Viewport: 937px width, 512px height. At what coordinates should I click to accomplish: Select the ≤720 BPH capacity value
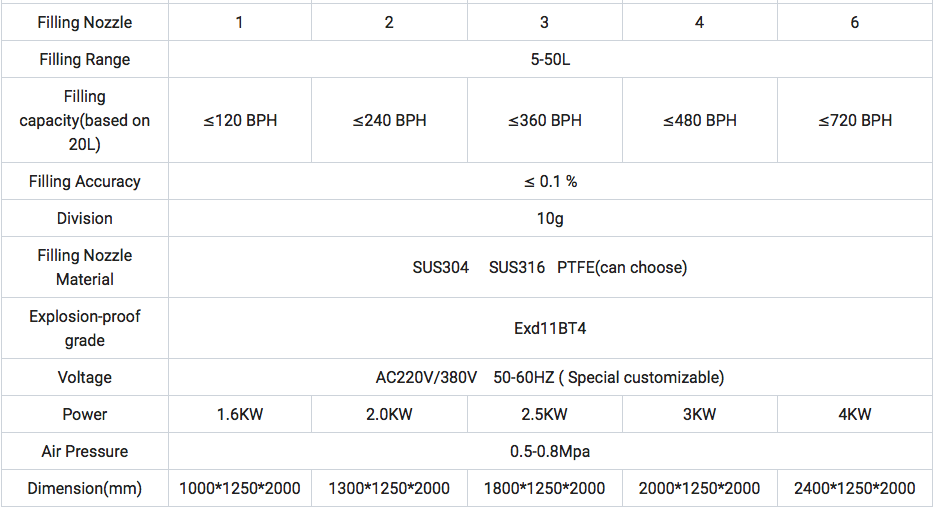click(x=854, y=120)
